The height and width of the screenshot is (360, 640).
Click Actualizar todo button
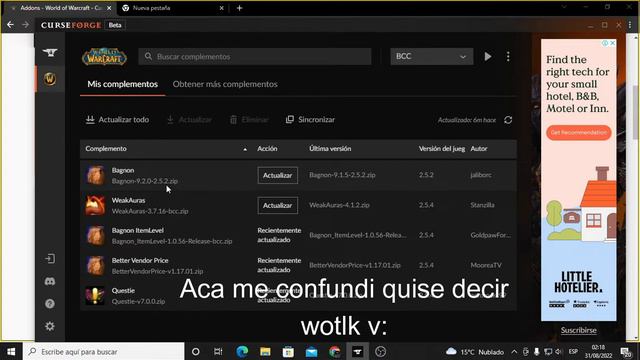pyautogui.click(x=118, y=120)
